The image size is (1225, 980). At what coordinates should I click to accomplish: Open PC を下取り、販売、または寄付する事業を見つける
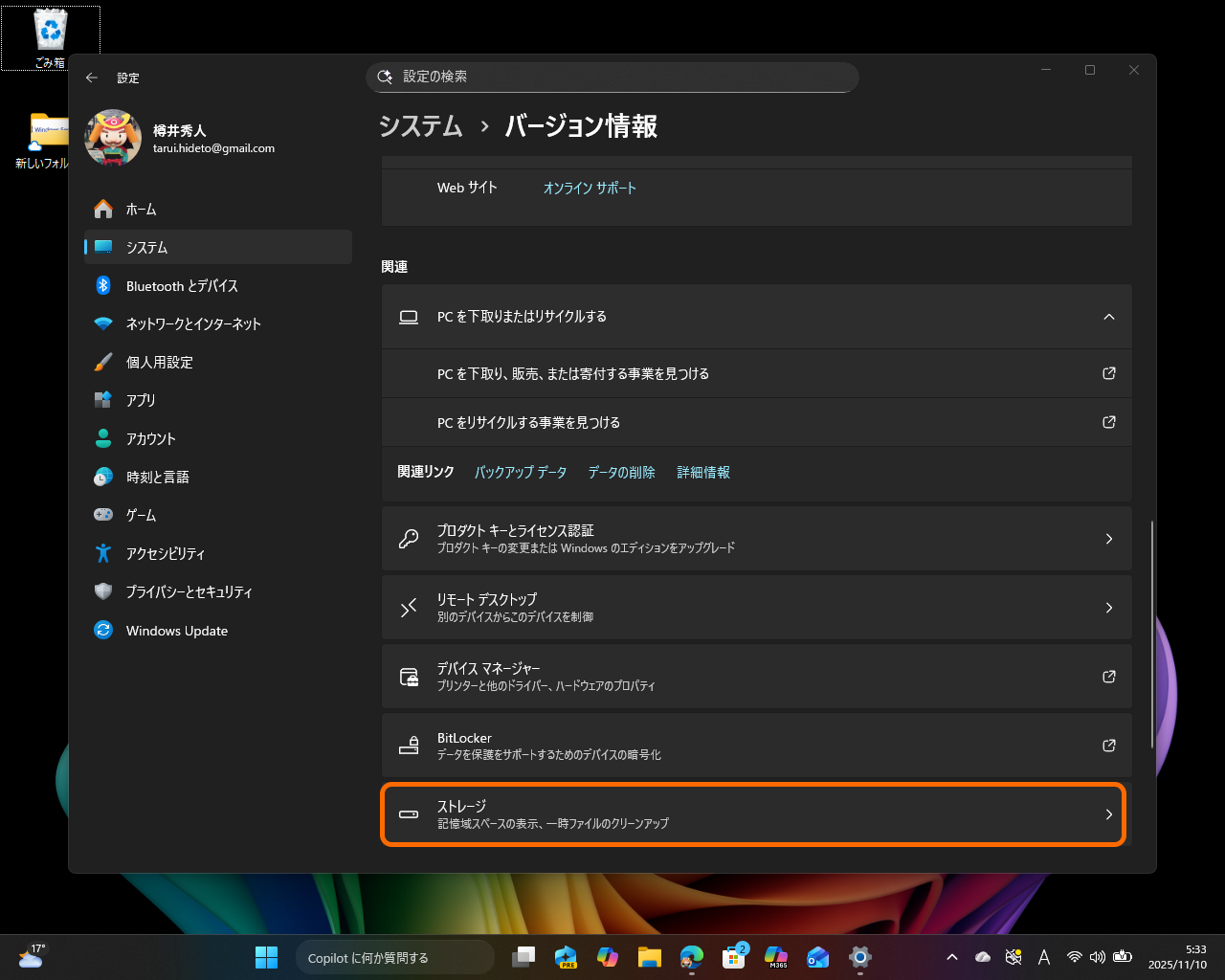(757, 373)
